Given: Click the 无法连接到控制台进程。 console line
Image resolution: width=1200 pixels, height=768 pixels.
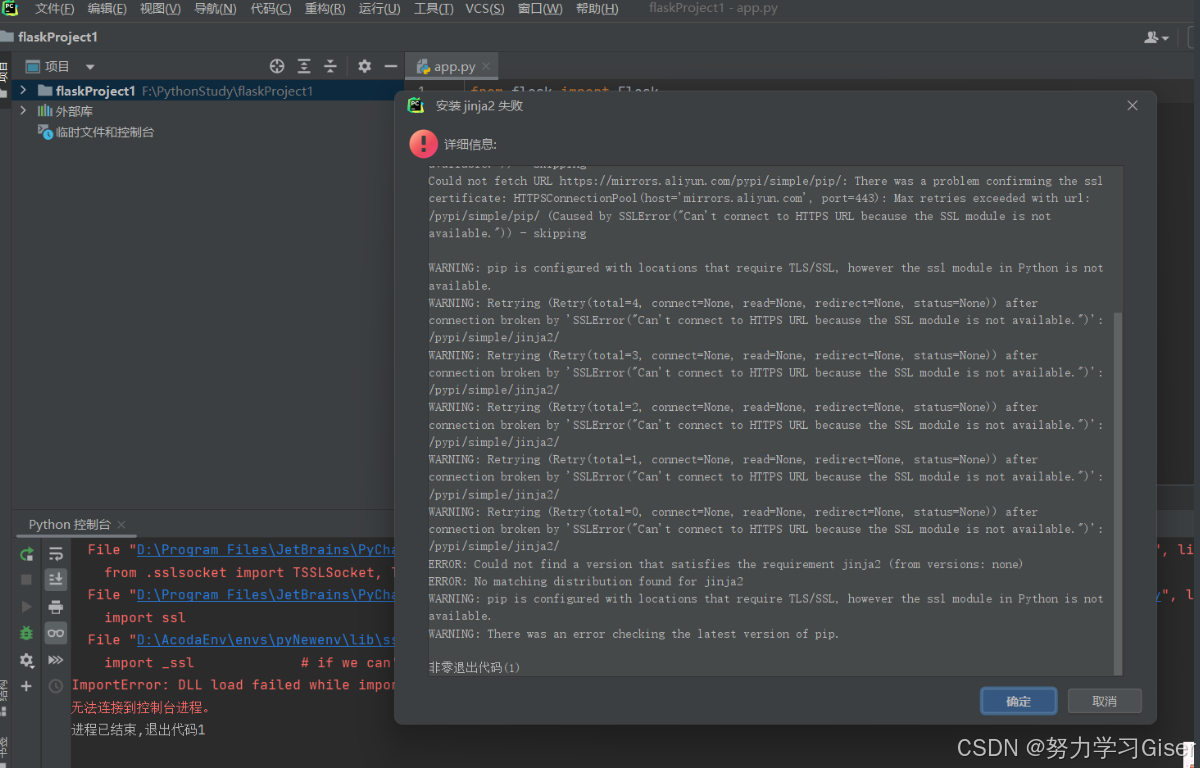Looking at the screenshot, I should (141, 708).
